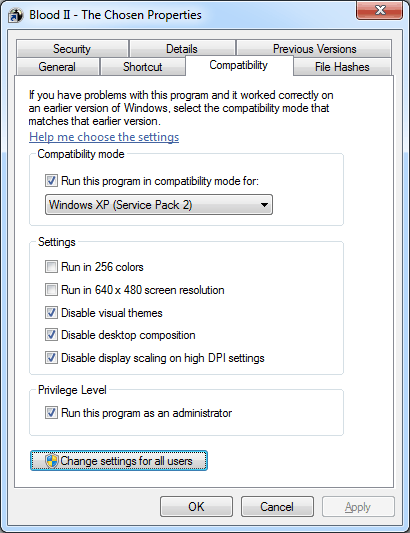
Task: Switch to the Previous Versions tab
Action: (x=314, y=49)
